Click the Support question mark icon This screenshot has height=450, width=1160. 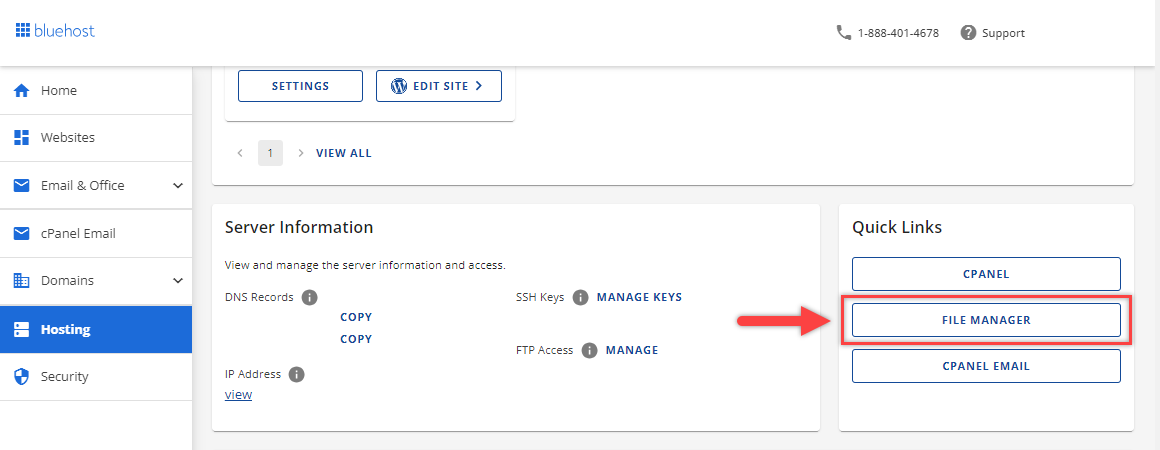pyautogui.click(x=968, y=33)
